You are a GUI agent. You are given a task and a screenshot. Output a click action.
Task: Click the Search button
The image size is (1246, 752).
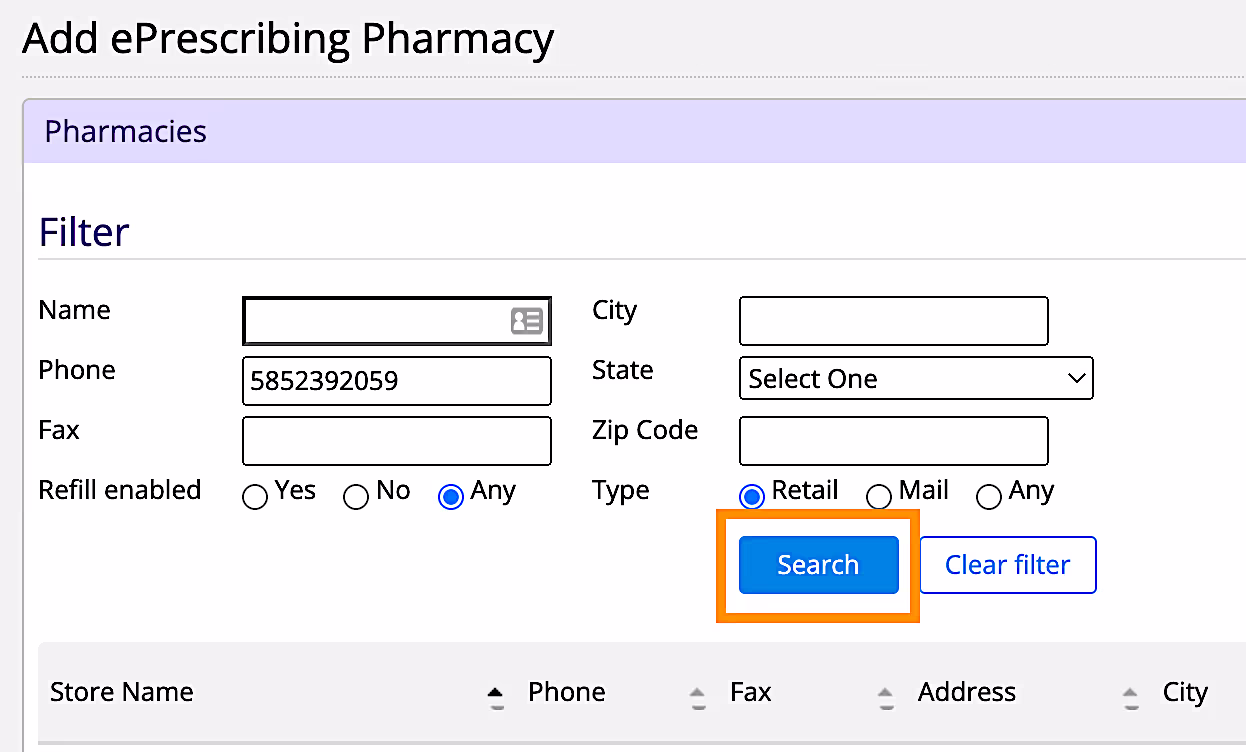818,565
